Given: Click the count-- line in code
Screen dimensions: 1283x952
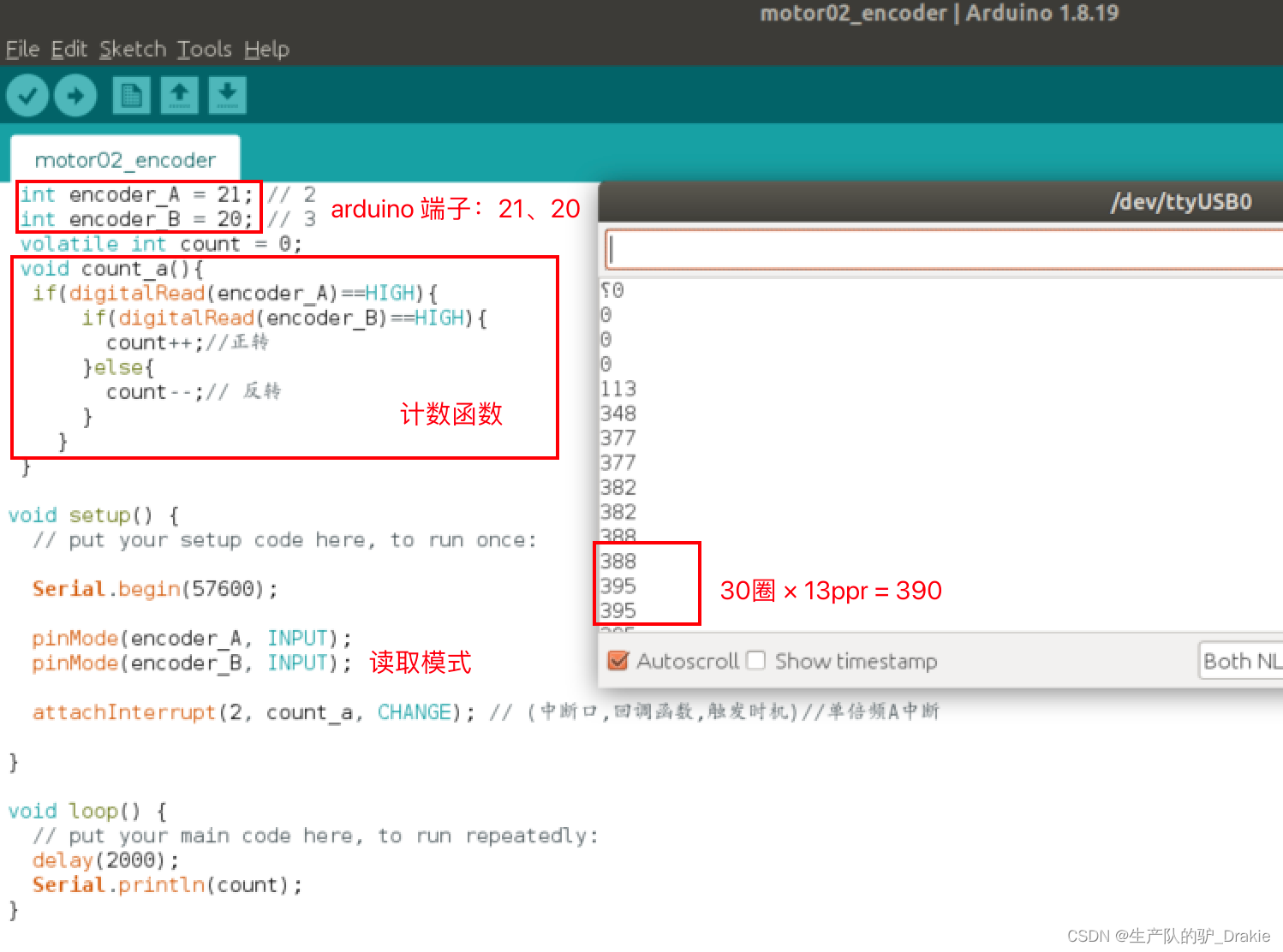Looking at the screenshot, I should (155, 392).
